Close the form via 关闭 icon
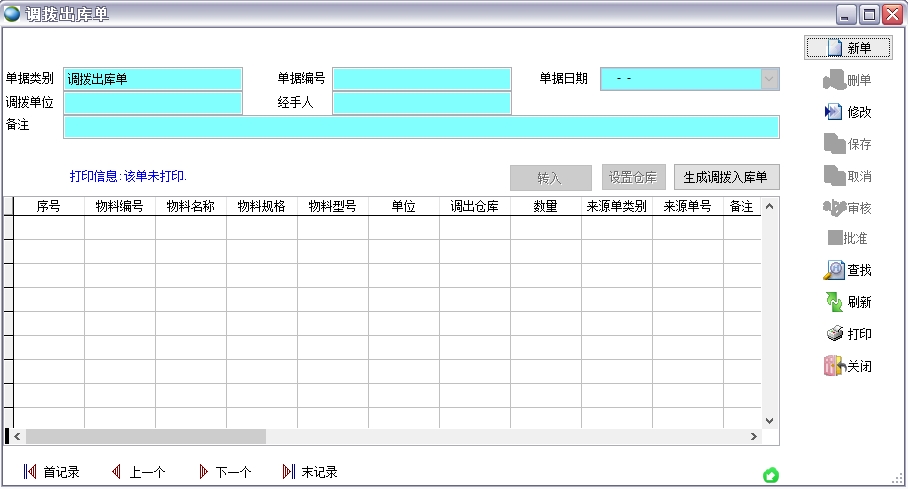Image resolution: width=908 pixels, height=489 pixels. (833, 366)
